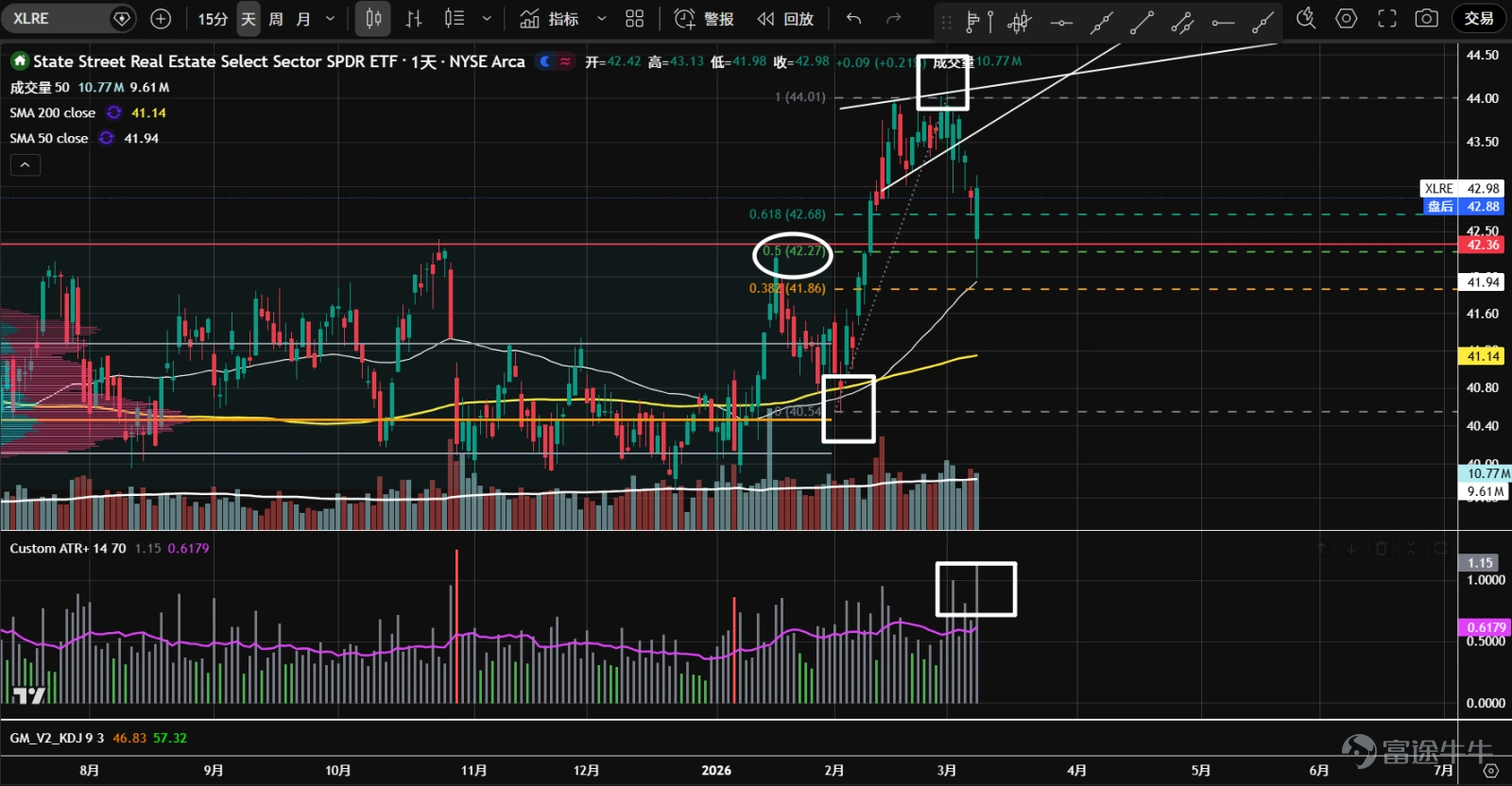Click the purple refresh icon beside SMA 200
Screen dimensions: 1512x786
pyautogui.click(x=114, y=112)
